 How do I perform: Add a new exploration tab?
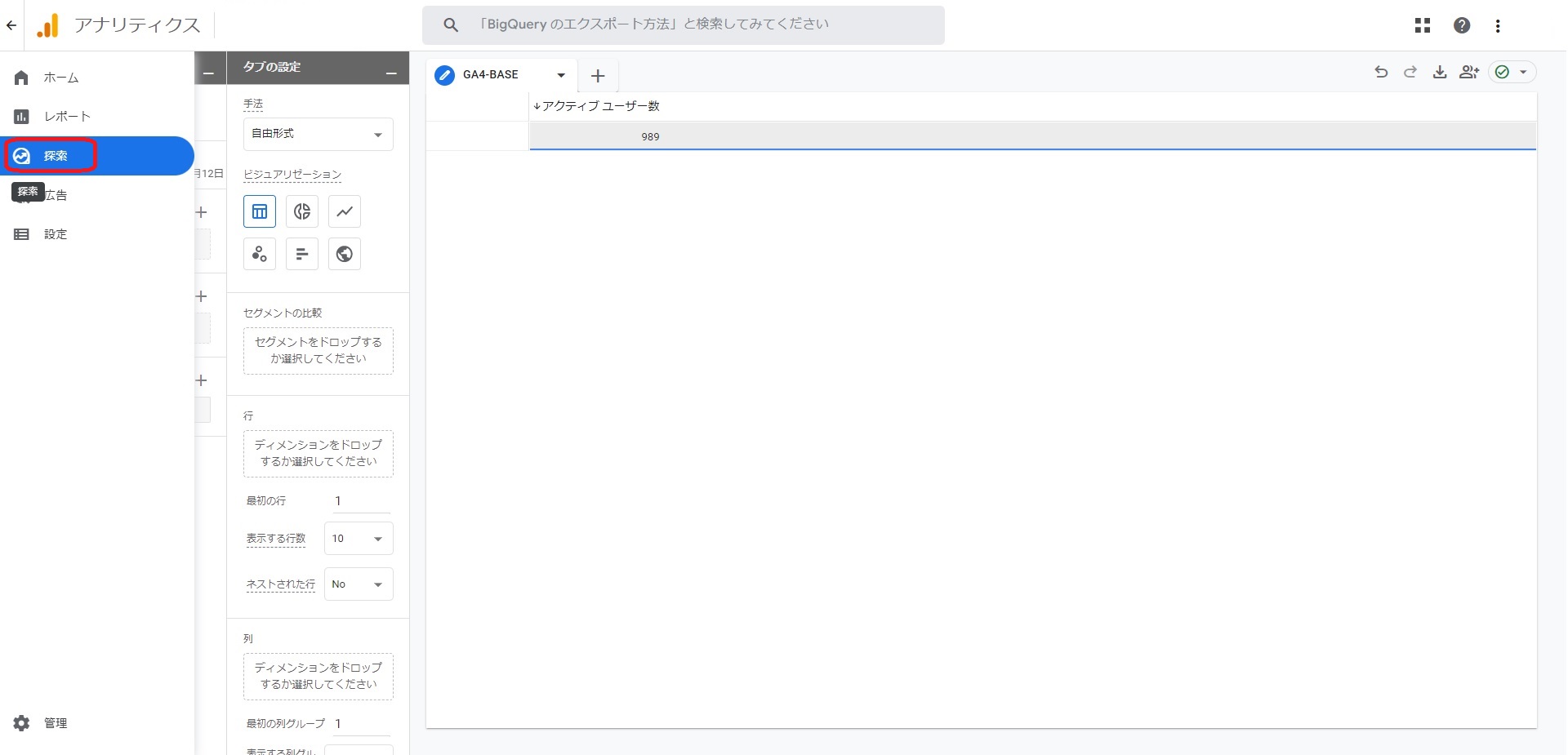pos(598,76)
